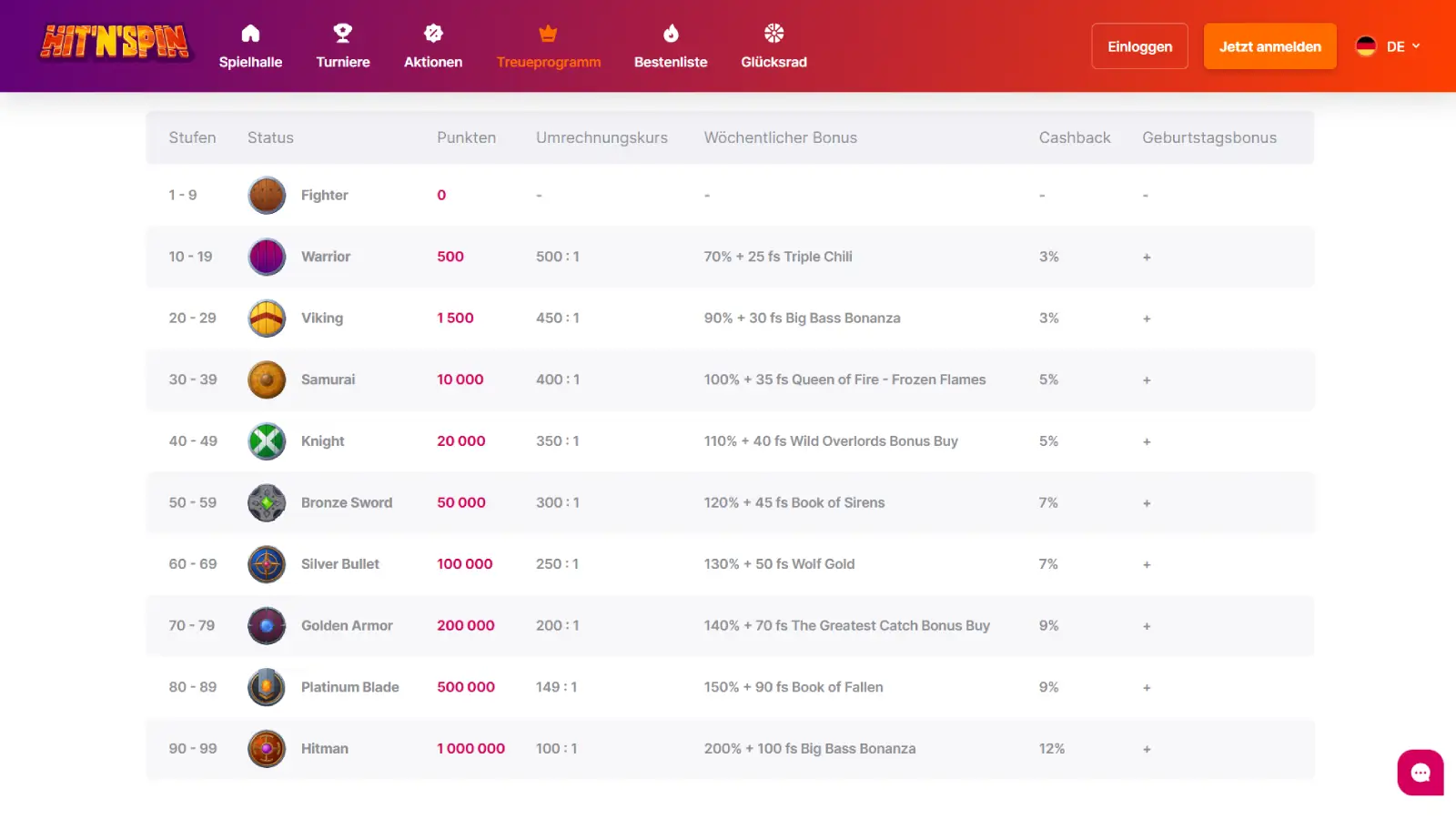The height and width of the screenshot is (819, 1456).
Task: Click '120% + 45 fs Book of Sirens'
Action: pos(794,502)
